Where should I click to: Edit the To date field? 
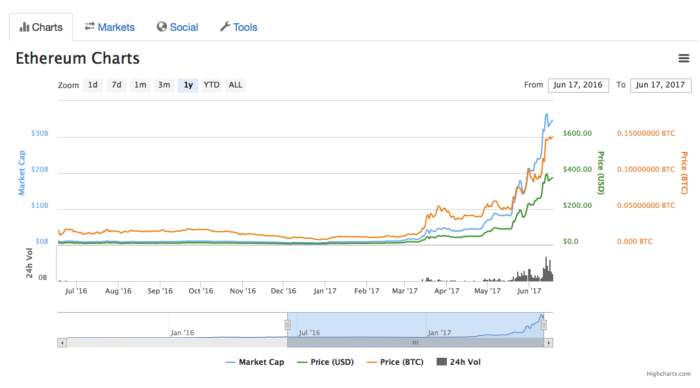(661, 85)
